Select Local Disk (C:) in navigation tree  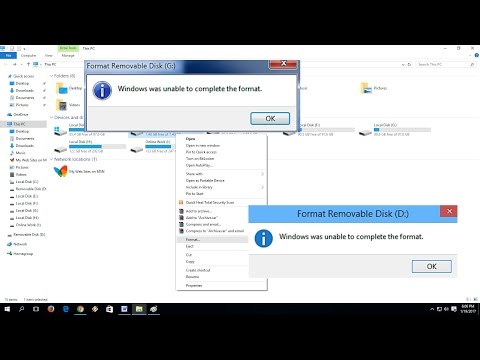[x=27, y=182]
